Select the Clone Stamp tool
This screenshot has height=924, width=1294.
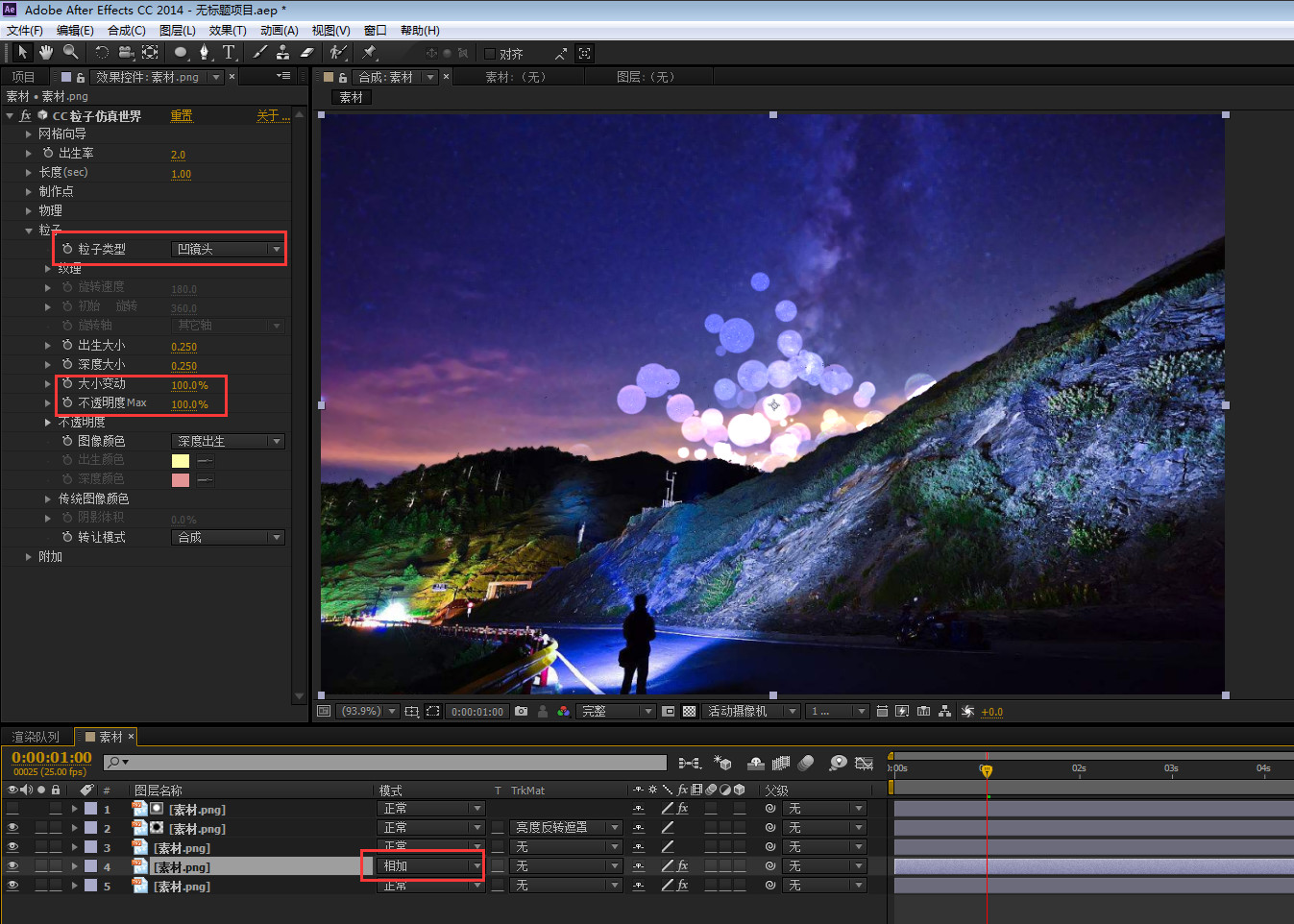tap(283, 52)
